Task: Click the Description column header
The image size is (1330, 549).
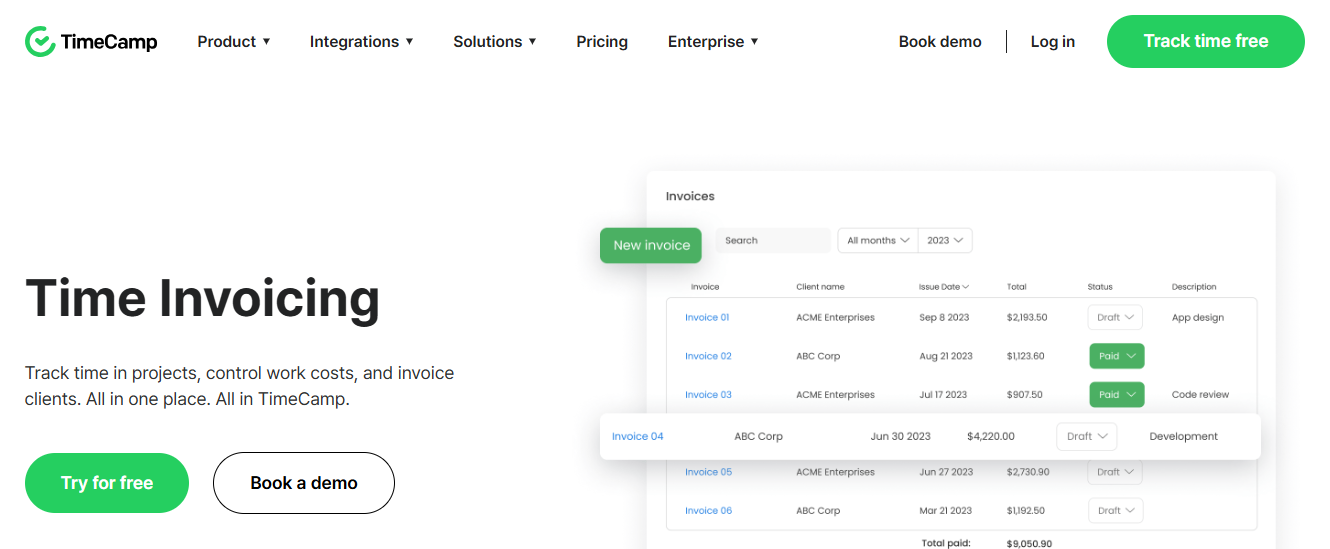Action: pos(1194,287)
